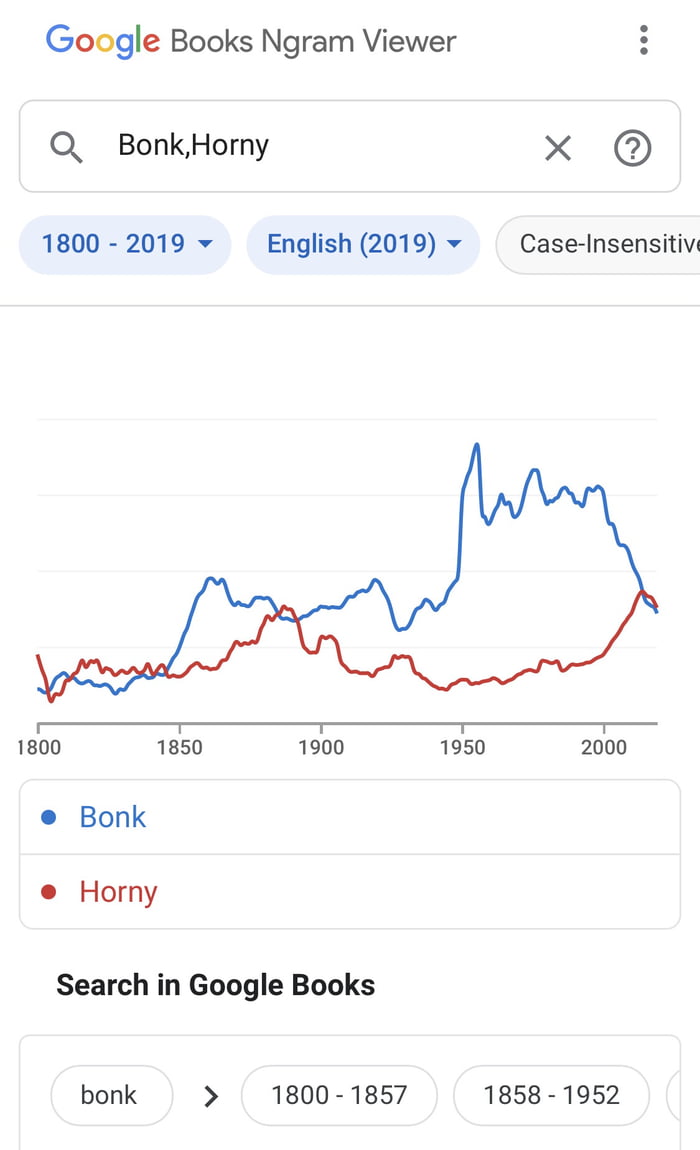Open the 1800 - 2019 year range dropdown
This screenshot has width=700, height=1150.
click(x=124, y=244)
